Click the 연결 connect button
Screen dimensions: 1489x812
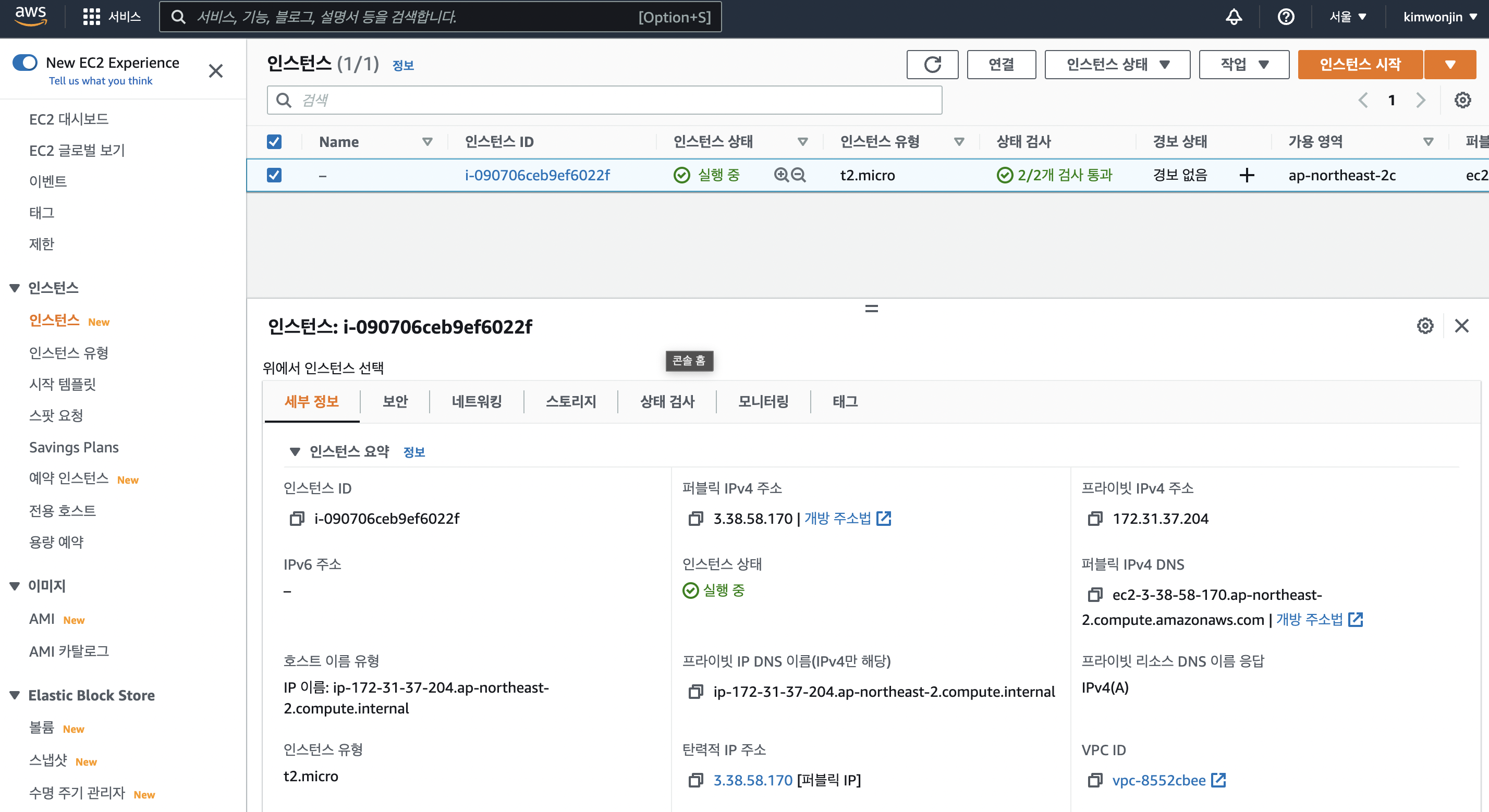coord(1000,64)
